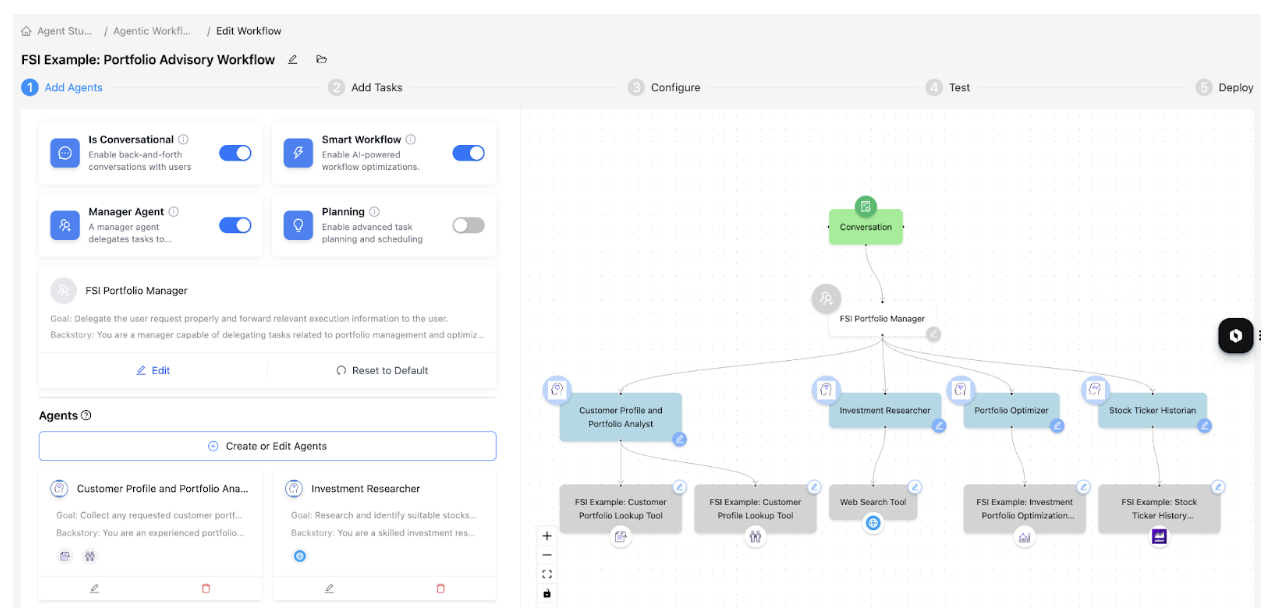
Task: Click zoom out minus on canvas controls
Action: coord(547,555)
